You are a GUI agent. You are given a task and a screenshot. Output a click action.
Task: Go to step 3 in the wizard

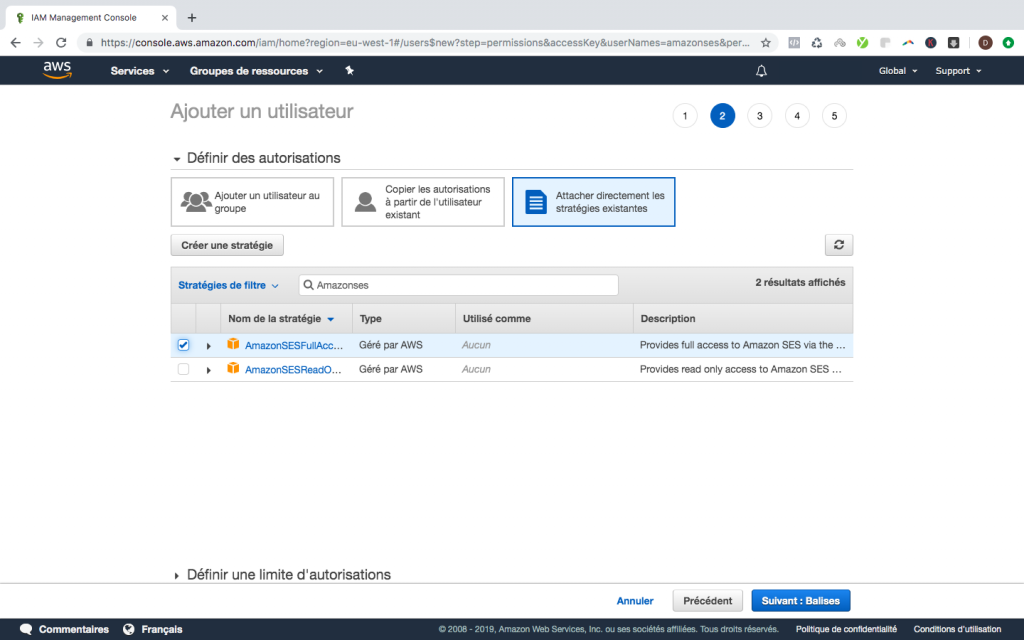[759, 116]
